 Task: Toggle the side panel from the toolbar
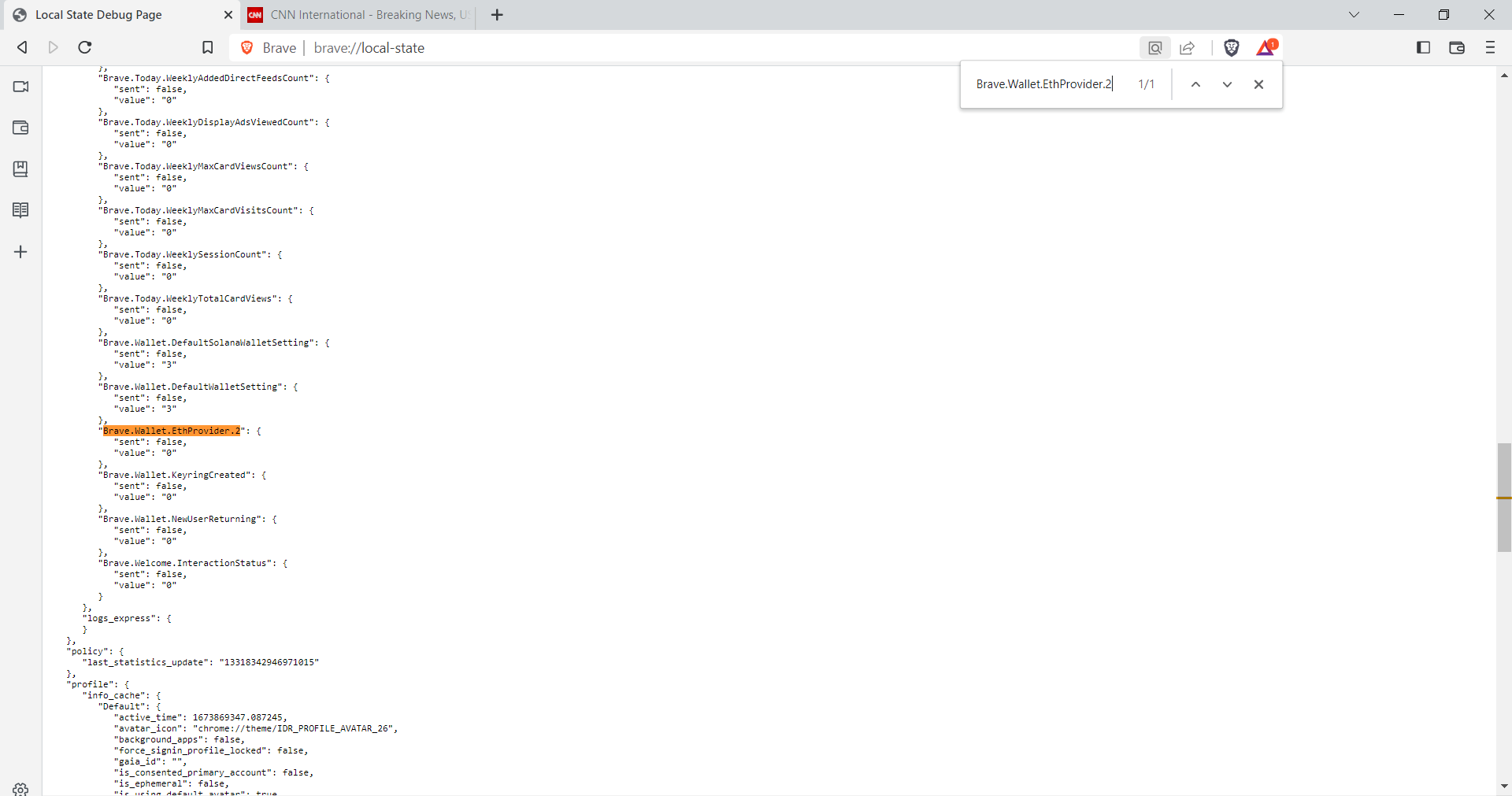coord(1423,47)
